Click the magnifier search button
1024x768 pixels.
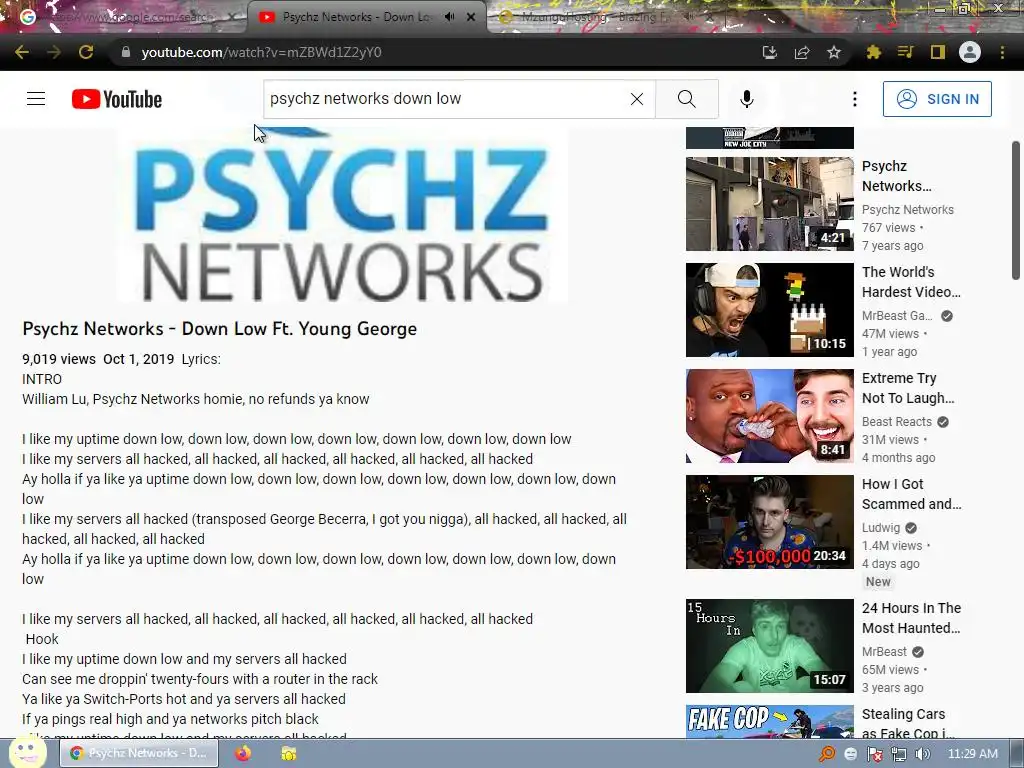click(x=686, y=99)
